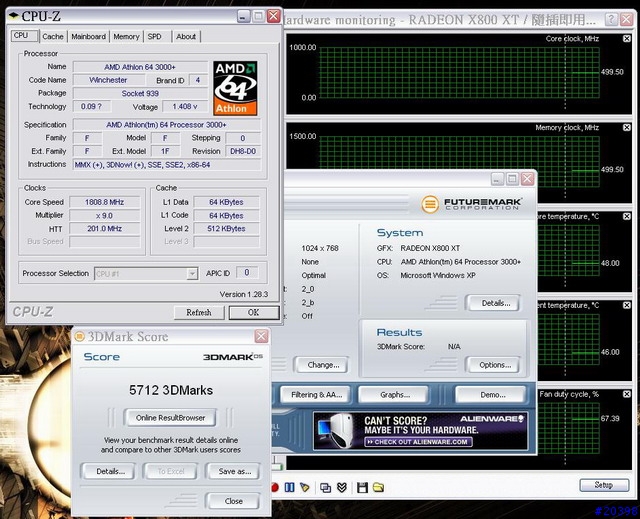Click the Instructions field listing MMX, SSE

(x=167, y=165)
